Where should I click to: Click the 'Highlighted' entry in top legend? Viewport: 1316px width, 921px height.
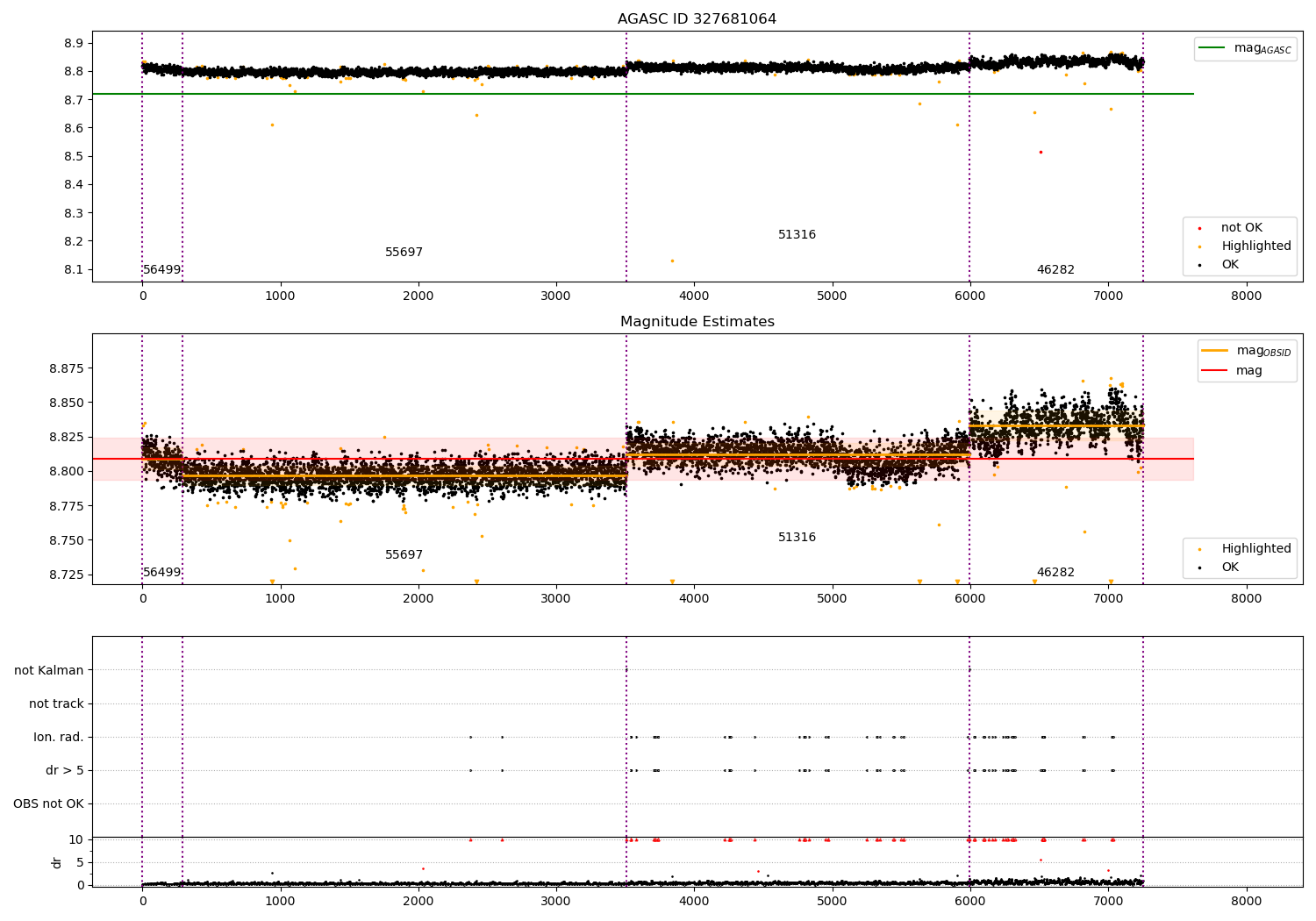pyautogui.click(x=1255, y=246)
